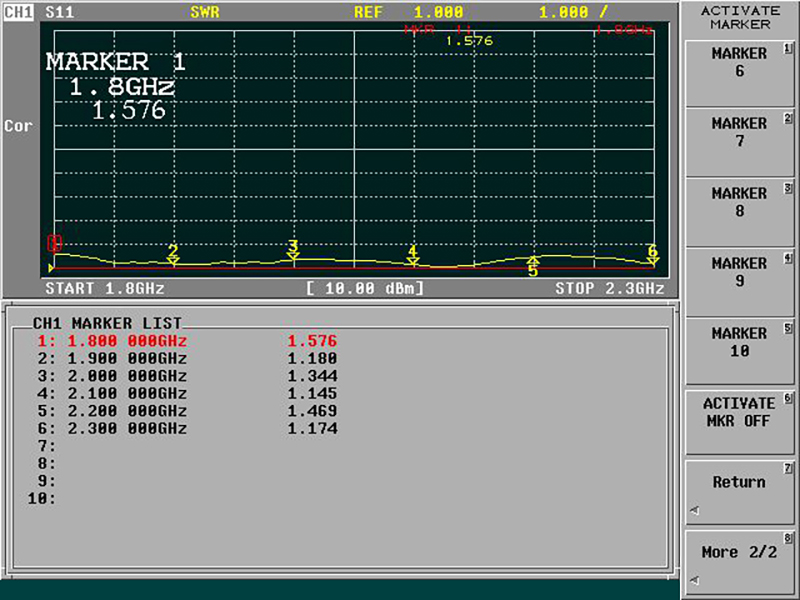This screenshot has height=600, width=800.
Task: Activate Marker 8 softkey
Action: 739,202
